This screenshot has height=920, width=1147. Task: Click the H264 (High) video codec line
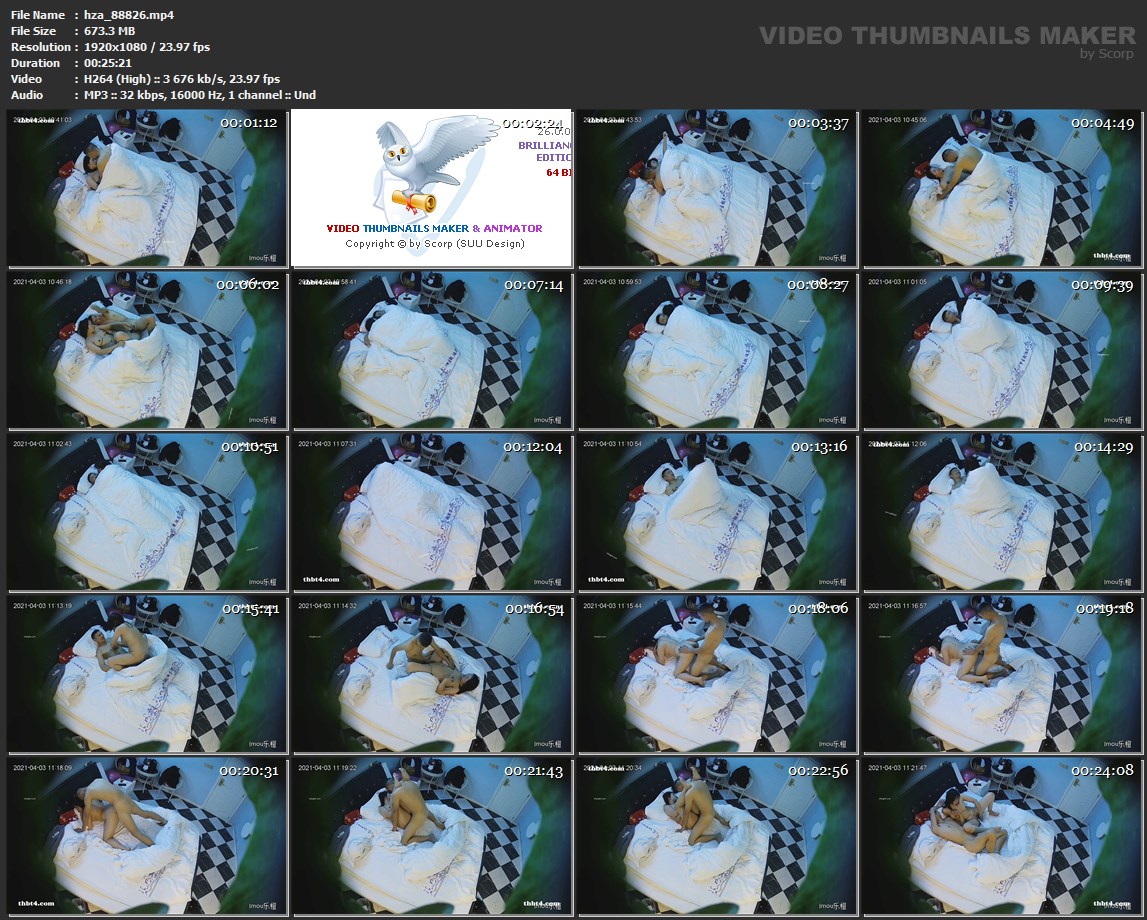click(182, 79)
